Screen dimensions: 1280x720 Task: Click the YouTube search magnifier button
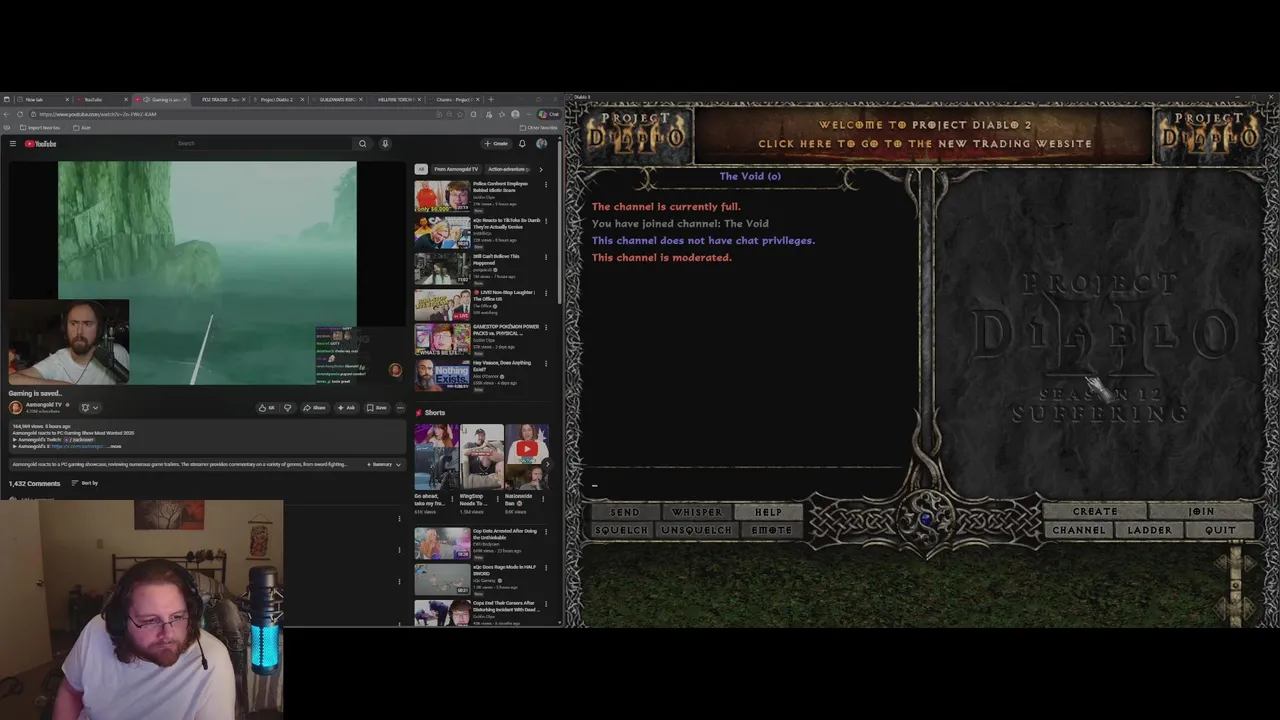[x=363, y=144]
